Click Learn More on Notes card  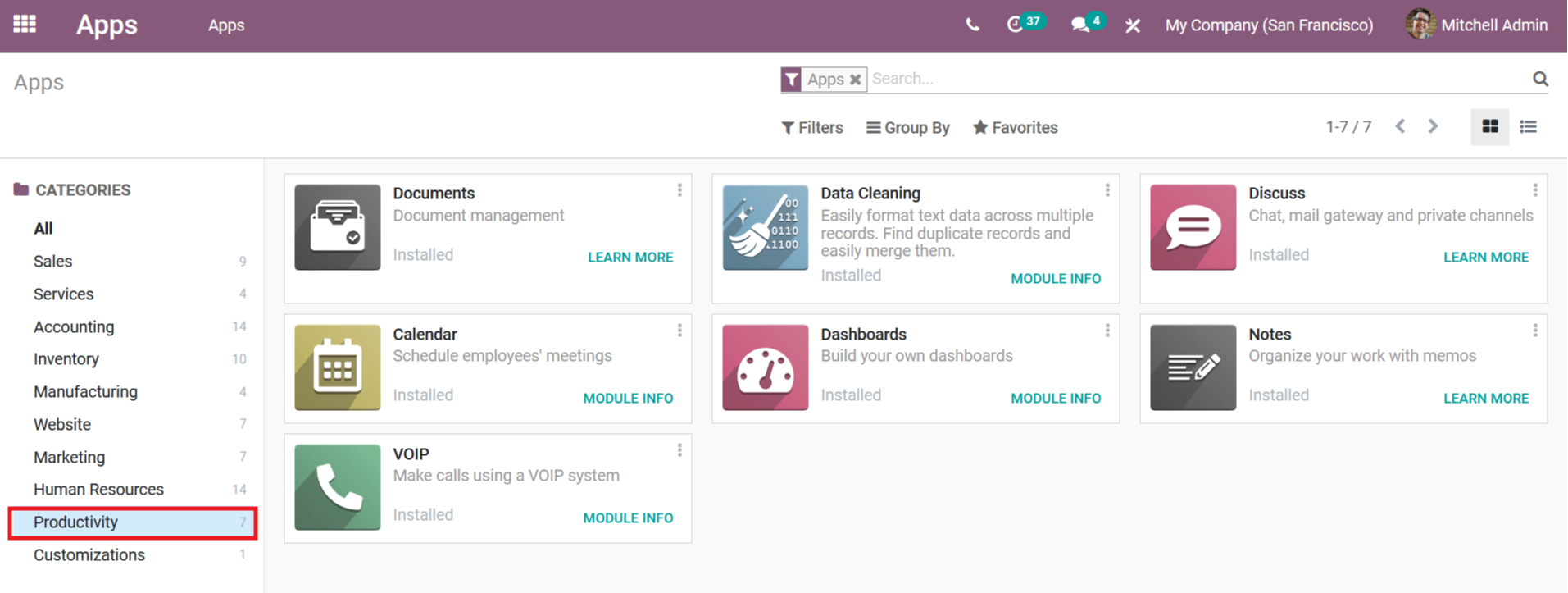click(x=1486, y=399)
